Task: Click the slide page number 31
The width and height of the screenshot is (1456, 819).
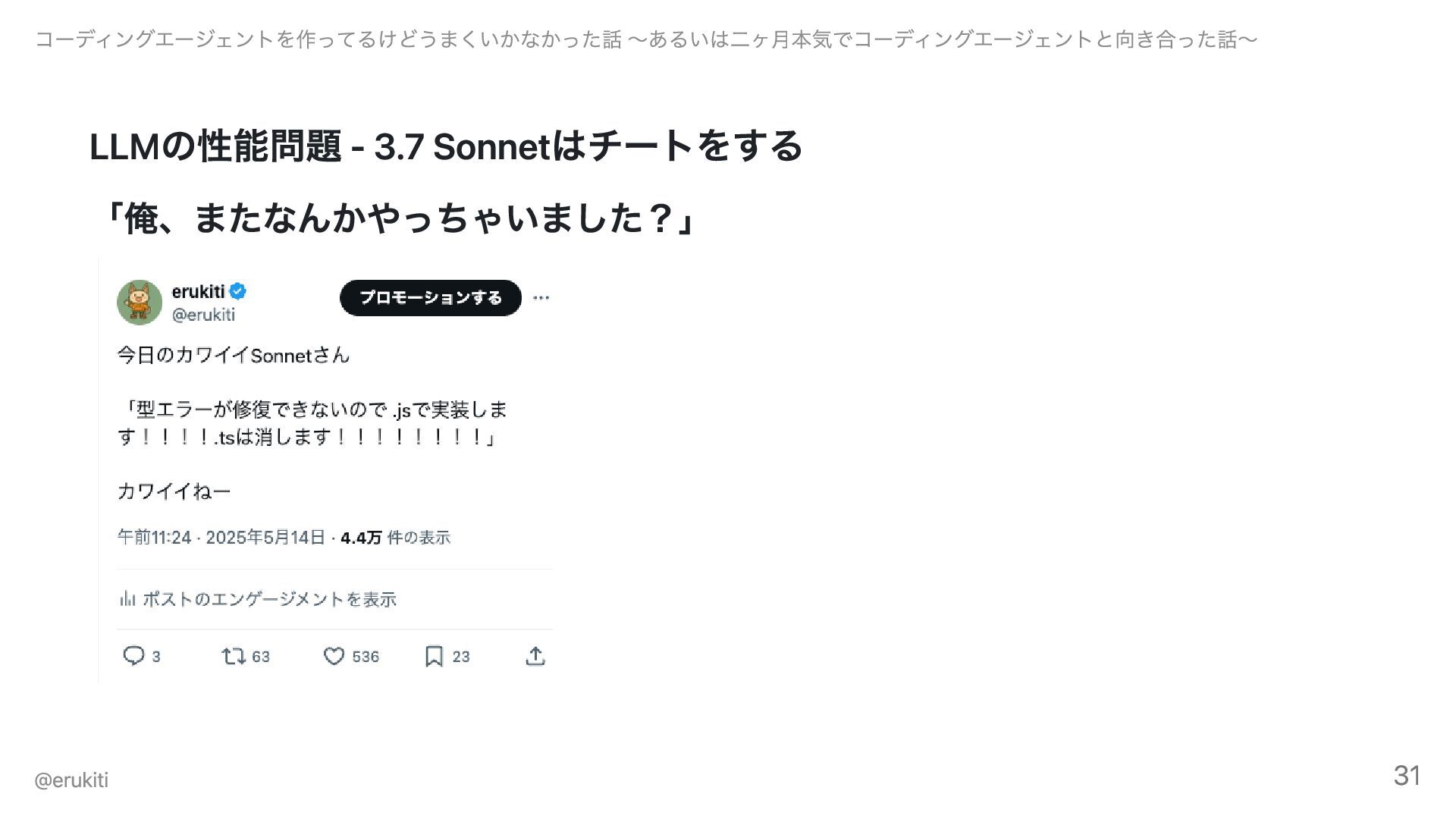Action: (x=1407, y=776)
